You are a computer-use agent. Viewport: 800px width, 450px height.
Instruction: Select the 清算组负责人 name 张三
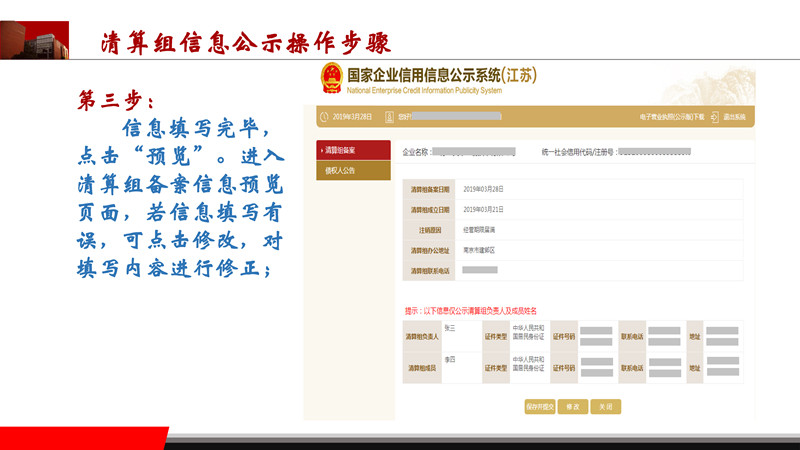[x=450, y=328]
